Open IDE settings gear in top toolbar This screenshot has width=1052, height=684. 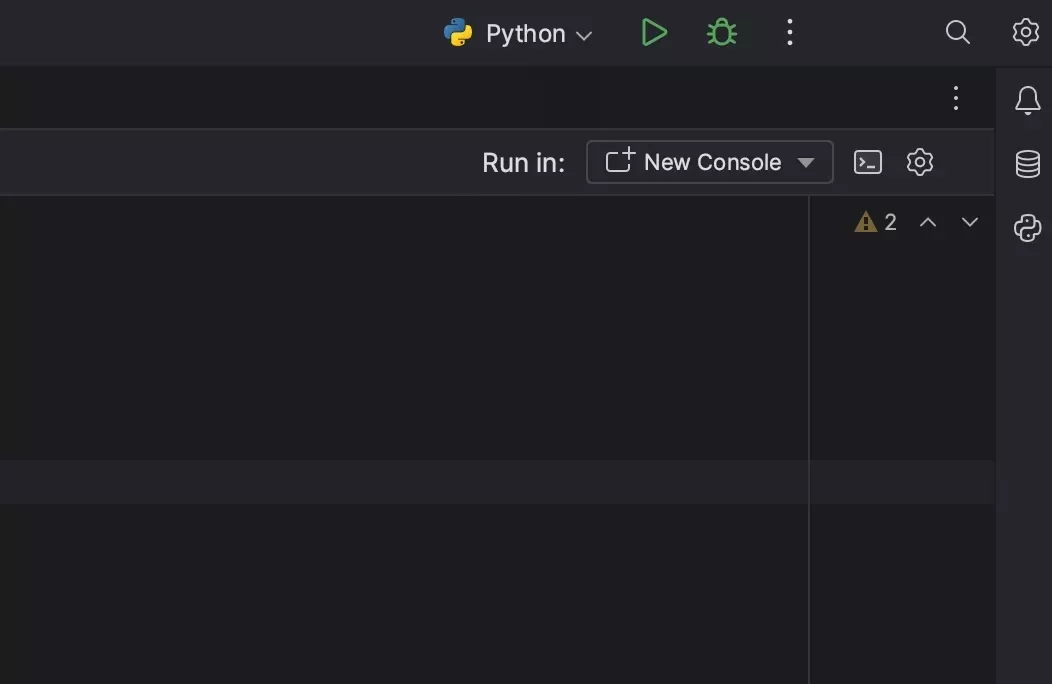(1025, 33)
